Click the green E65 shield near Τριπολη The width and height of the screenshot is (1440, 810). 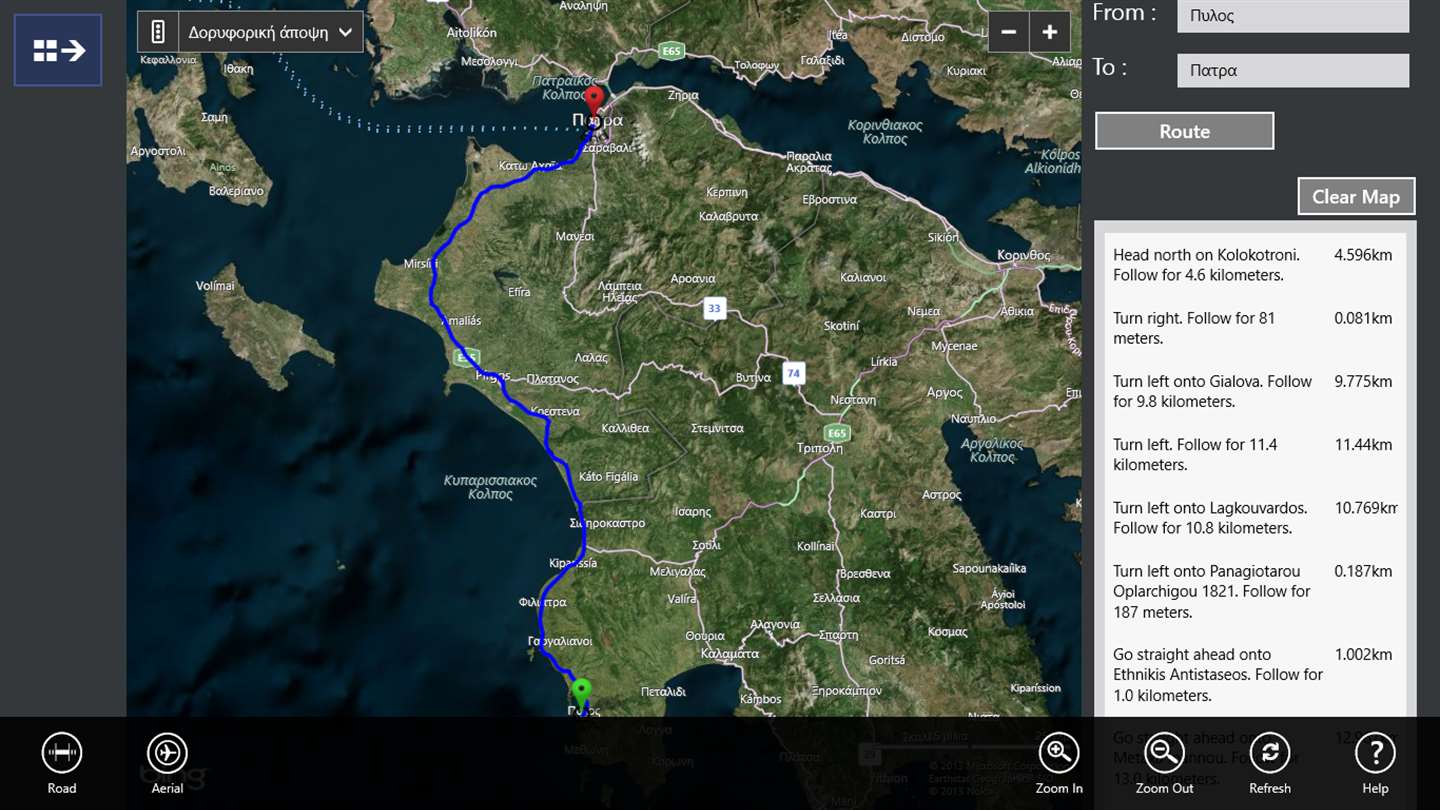[x=837, y=433]
